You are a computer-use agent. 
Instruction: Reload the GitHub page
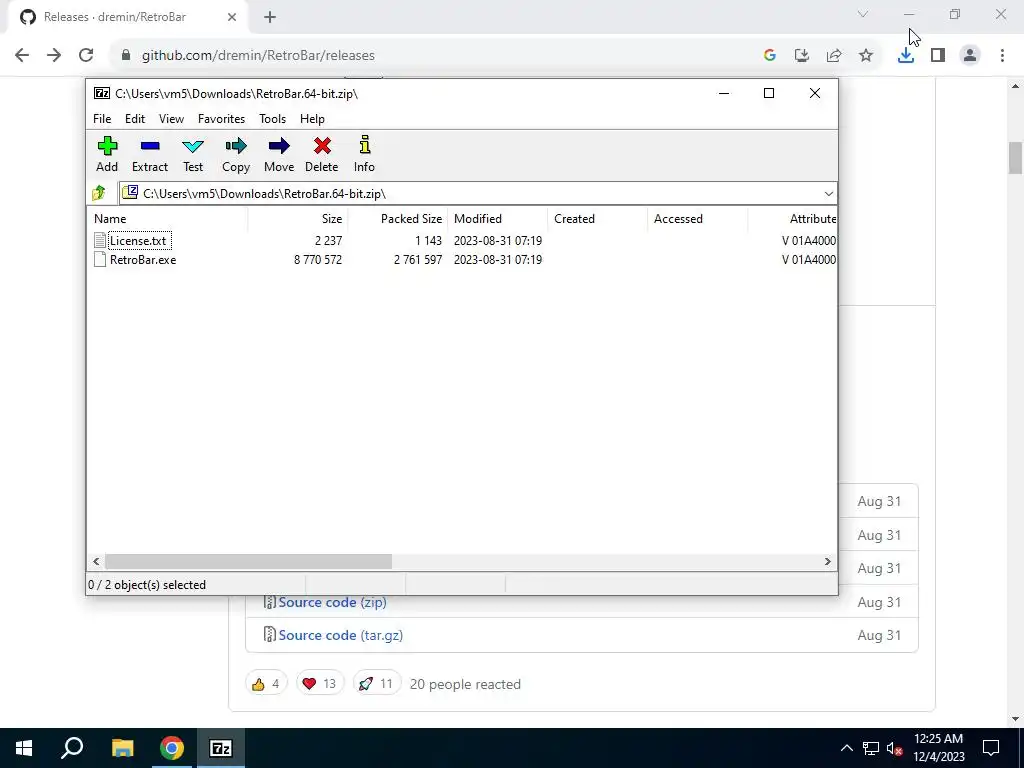point(86,56)
